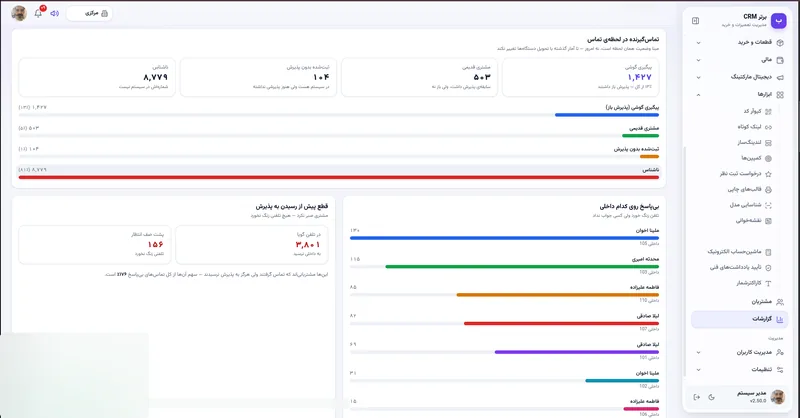Screen dimensions: 800x418
Task: Click the ثبت‌شده بدون پذیرش 104 card
Action: click(x=258, y=77)
